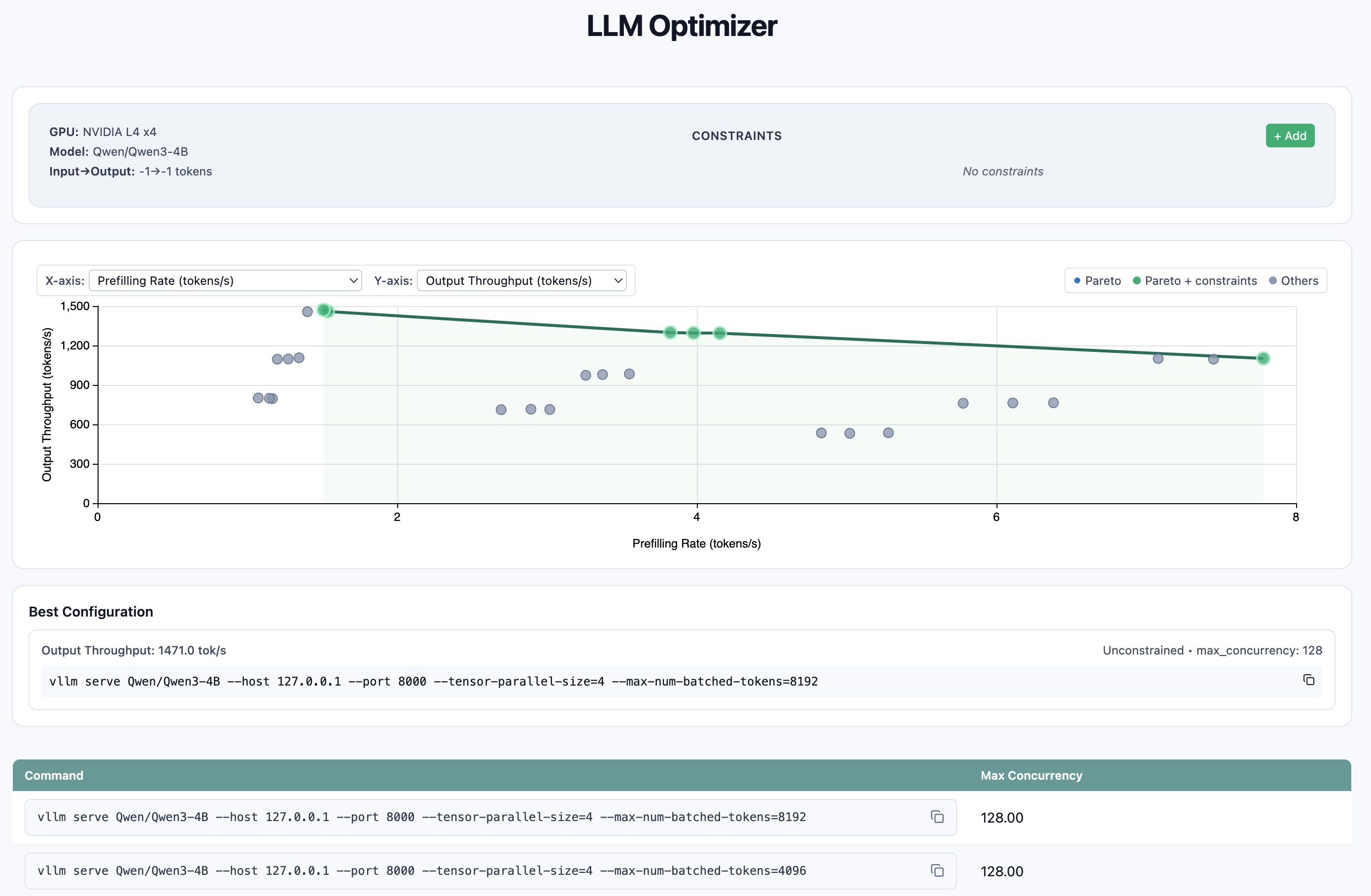Sort by the Command column header
Viewport: 1371px width, 896px height.
point(54,775)
